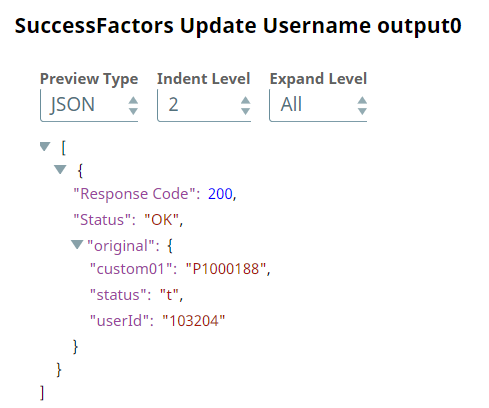
Task: Open the Expand Level dropdown showing All
Action: pyautogui.click(x=318, y=105)
